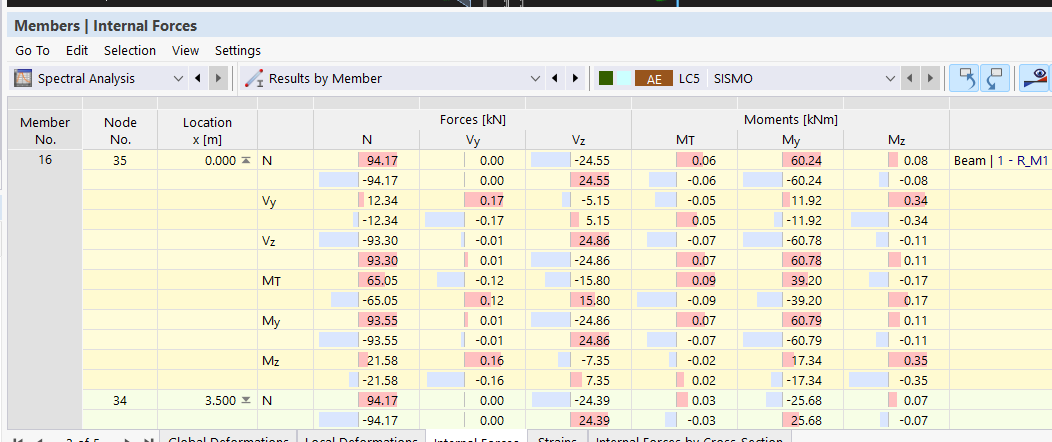Click the brown AE load case swatch
This screenshot has width=1052, height=442.
coord(654,78)
